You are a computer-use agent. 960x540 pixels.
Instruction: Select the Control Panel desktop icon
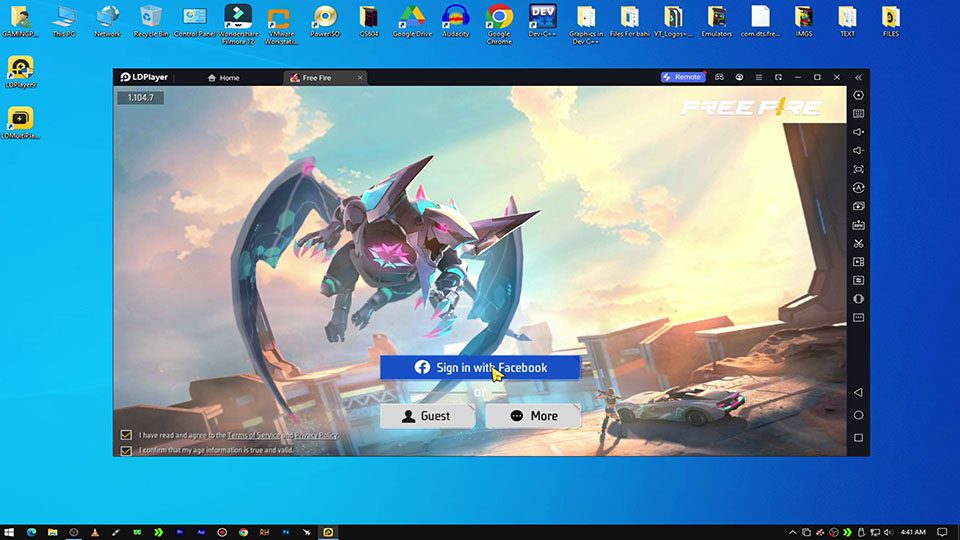(195, 21)
